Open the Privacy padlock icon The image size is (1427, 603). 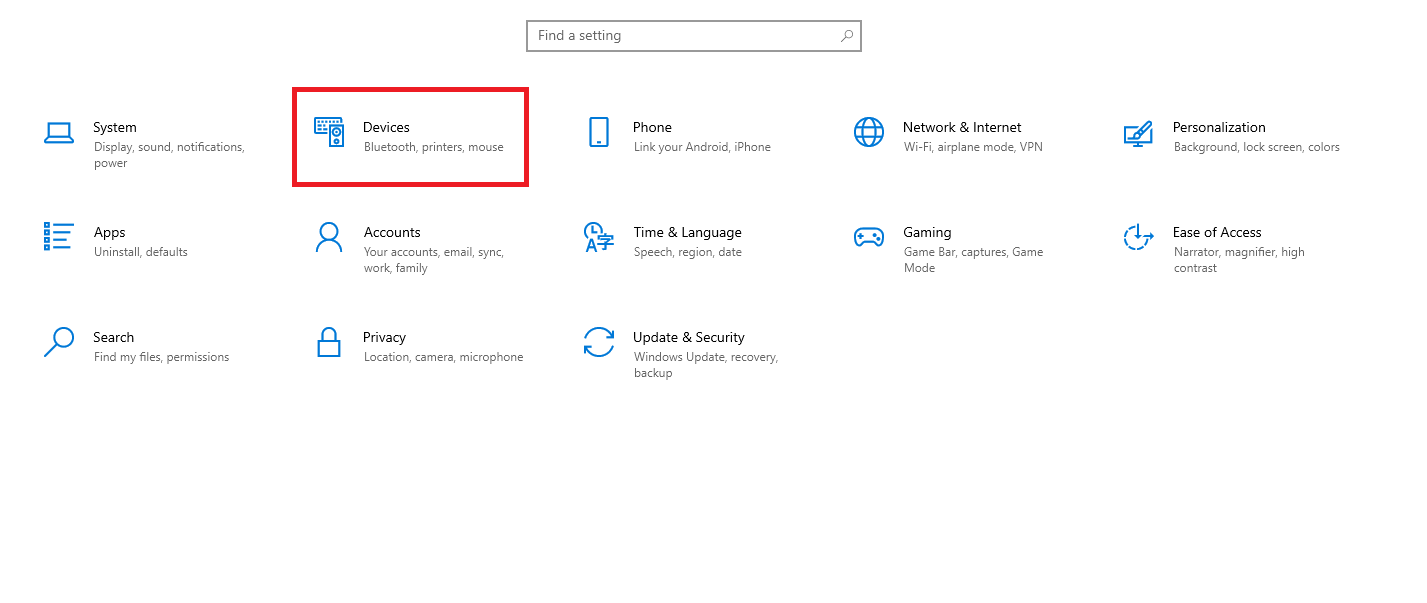329,342
